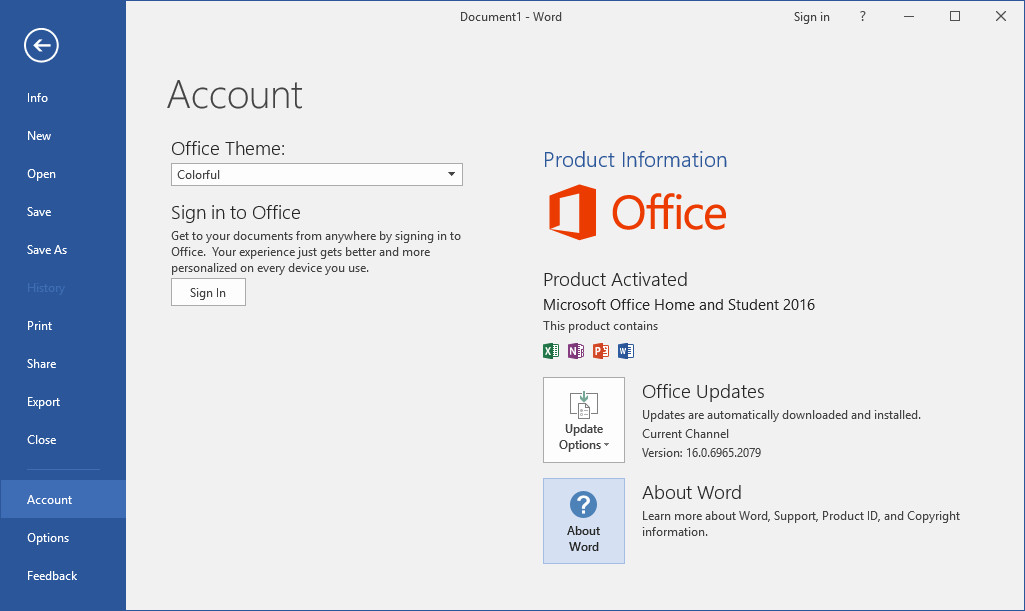Click the 'Sign in to Office' heading
This screenshot has width=1025, height=611.
(235, 212)
